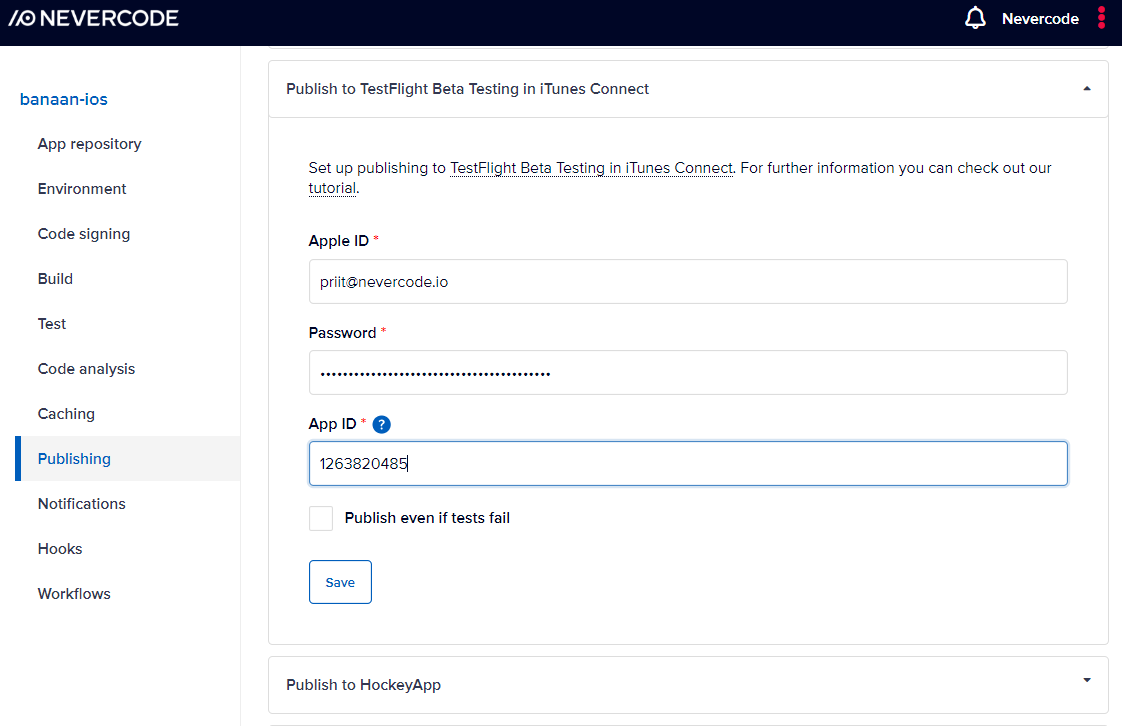Screen dimensions: 1122x726
Task: Click the Nevercode logo
Action: [94, 19]
